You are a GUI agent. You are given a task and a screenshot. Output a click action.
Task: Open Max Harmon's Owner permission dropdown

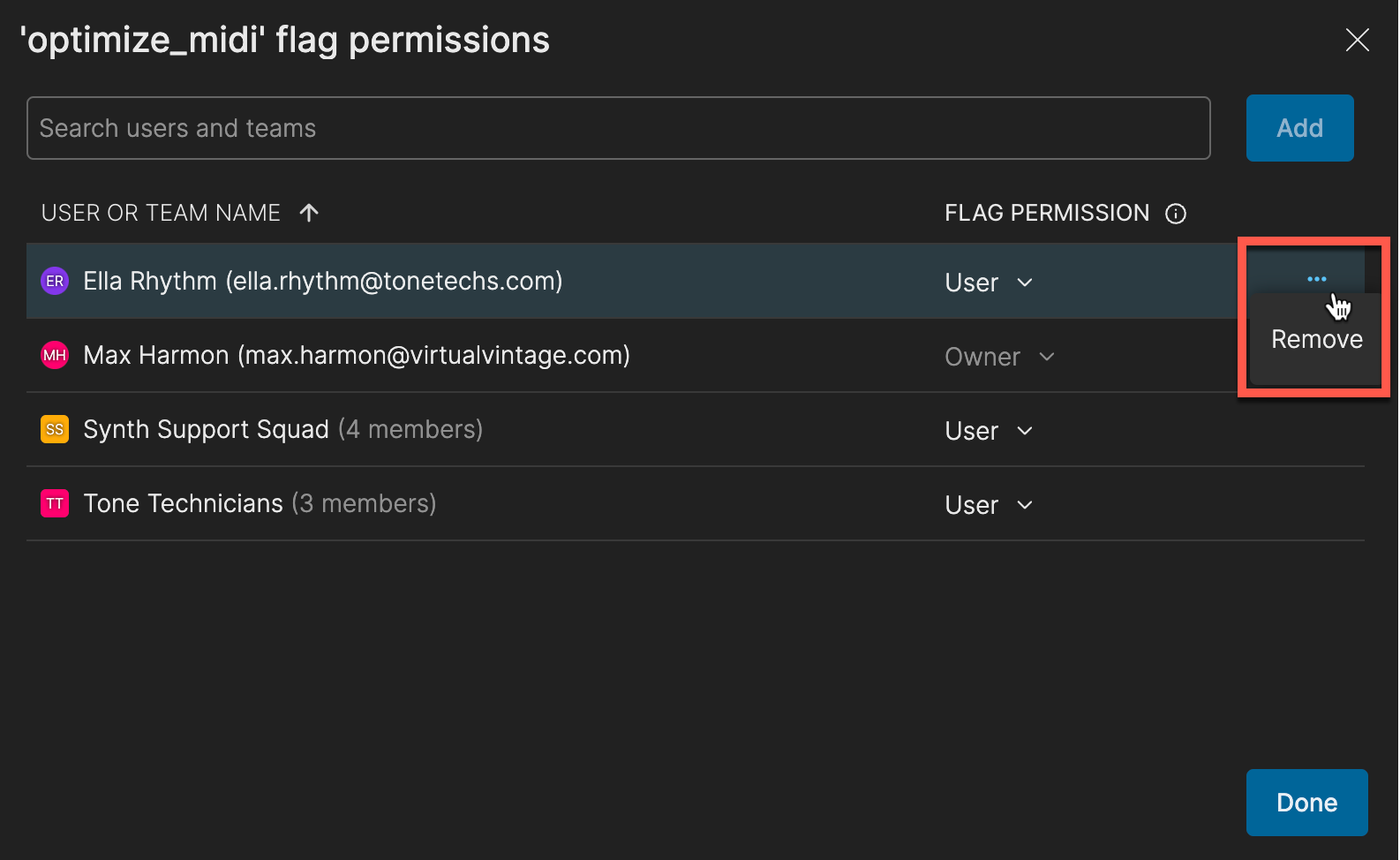(999, 357)
